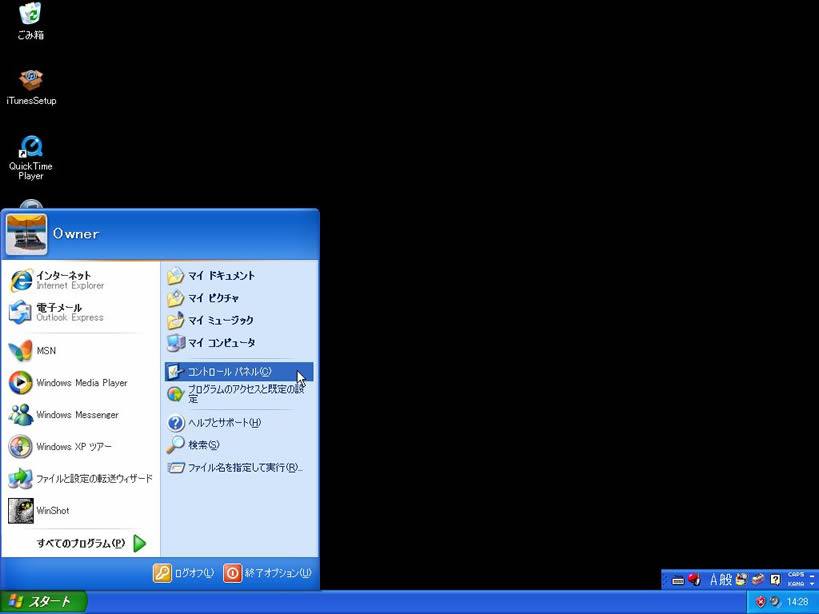Open Windows Messenger

point(80,415)
